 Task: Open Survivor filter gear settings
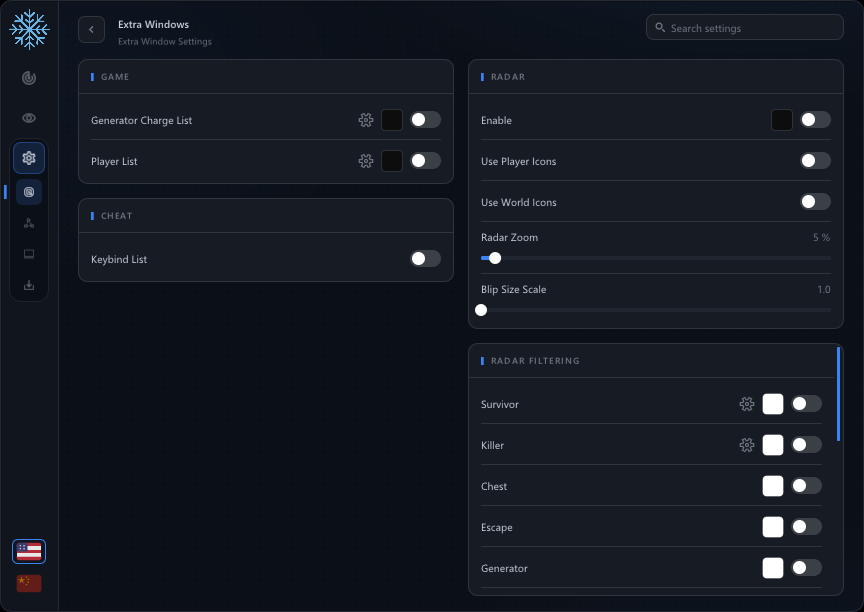(x=747, y=404)
